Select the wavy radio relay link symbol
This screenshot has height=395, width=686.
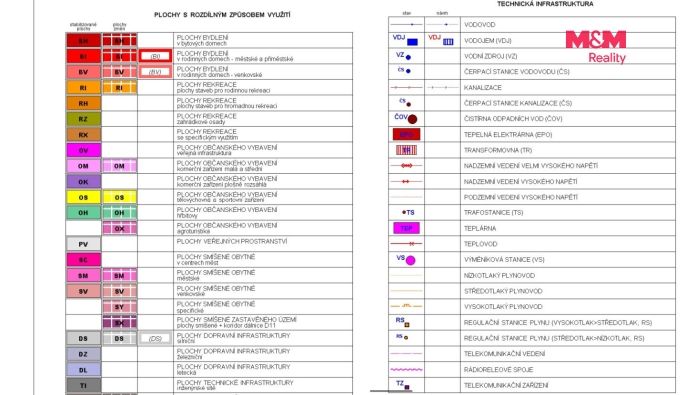coord(406,370)
